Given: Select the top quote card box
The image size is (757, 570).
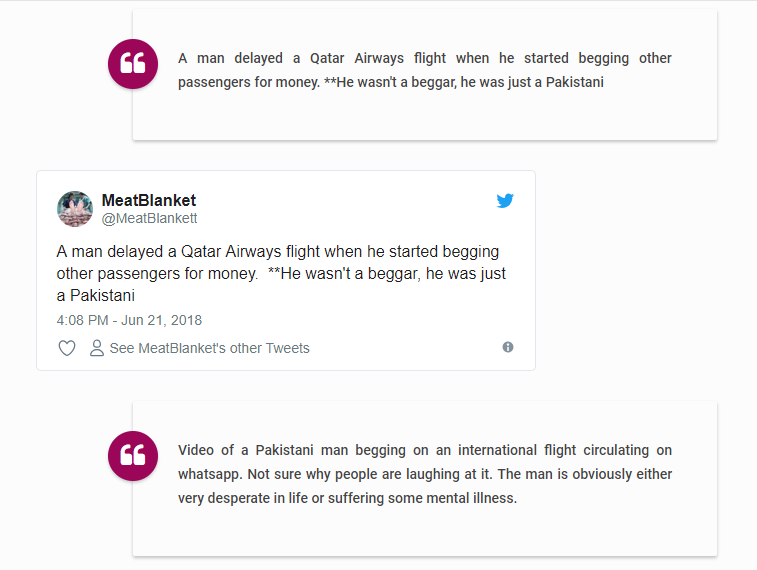Looking at the screenshot, I should 425,75.
